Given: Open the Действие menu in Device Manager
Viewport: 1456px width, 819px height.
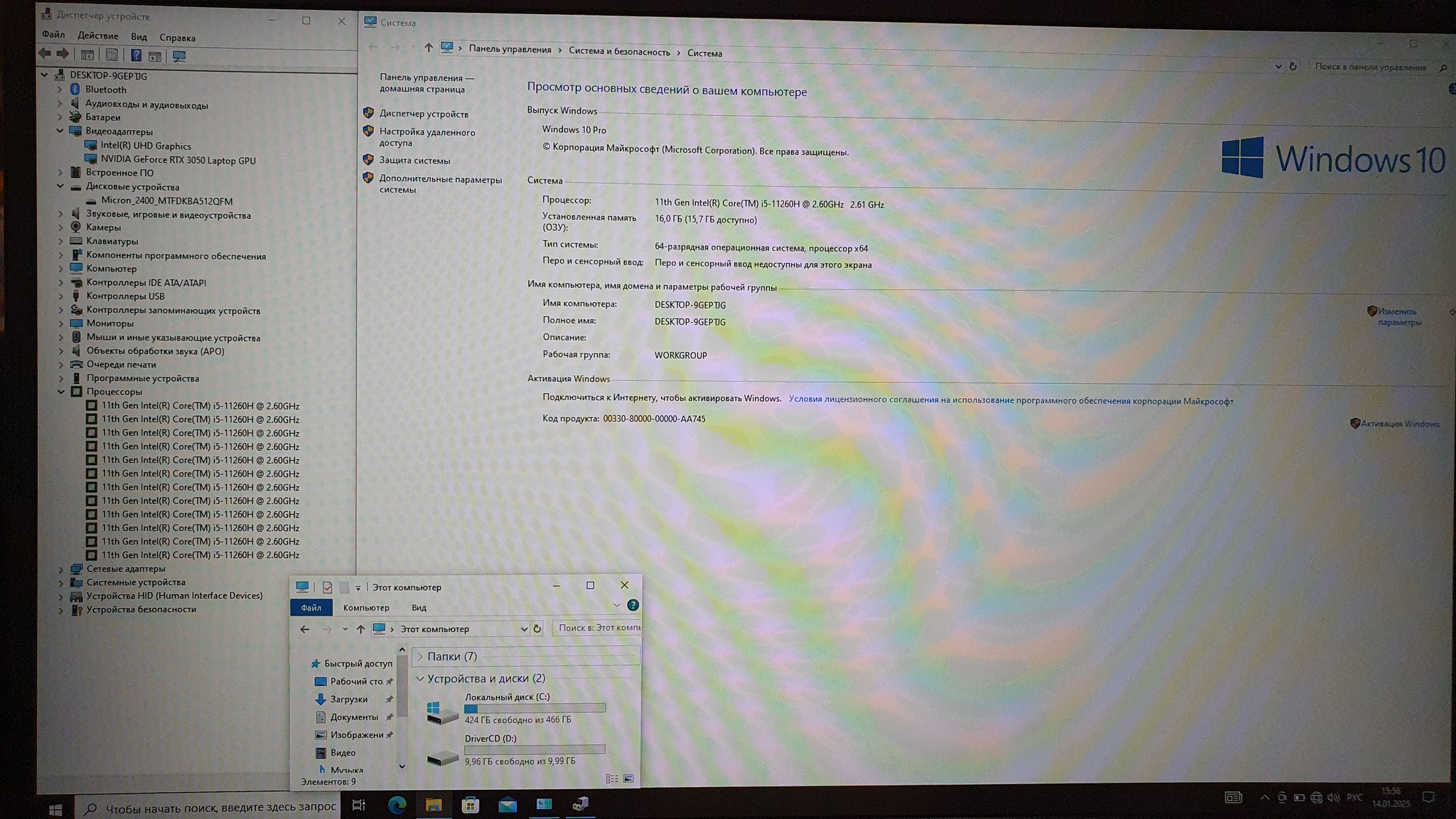Looking at the screenshot, I should 97,36.
